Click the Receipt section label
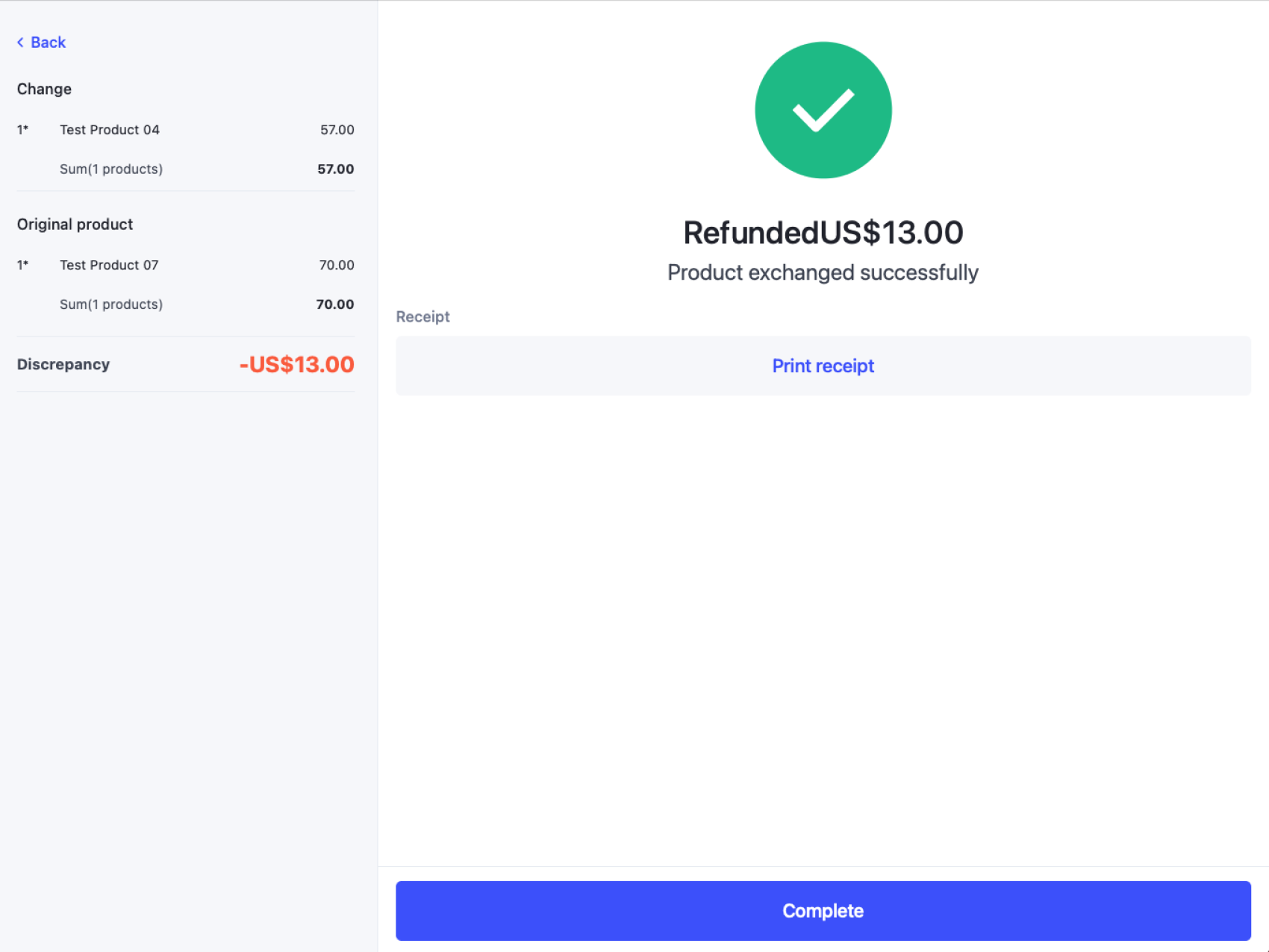Screen dimensions: 1269x952 [x=423, y=316]
